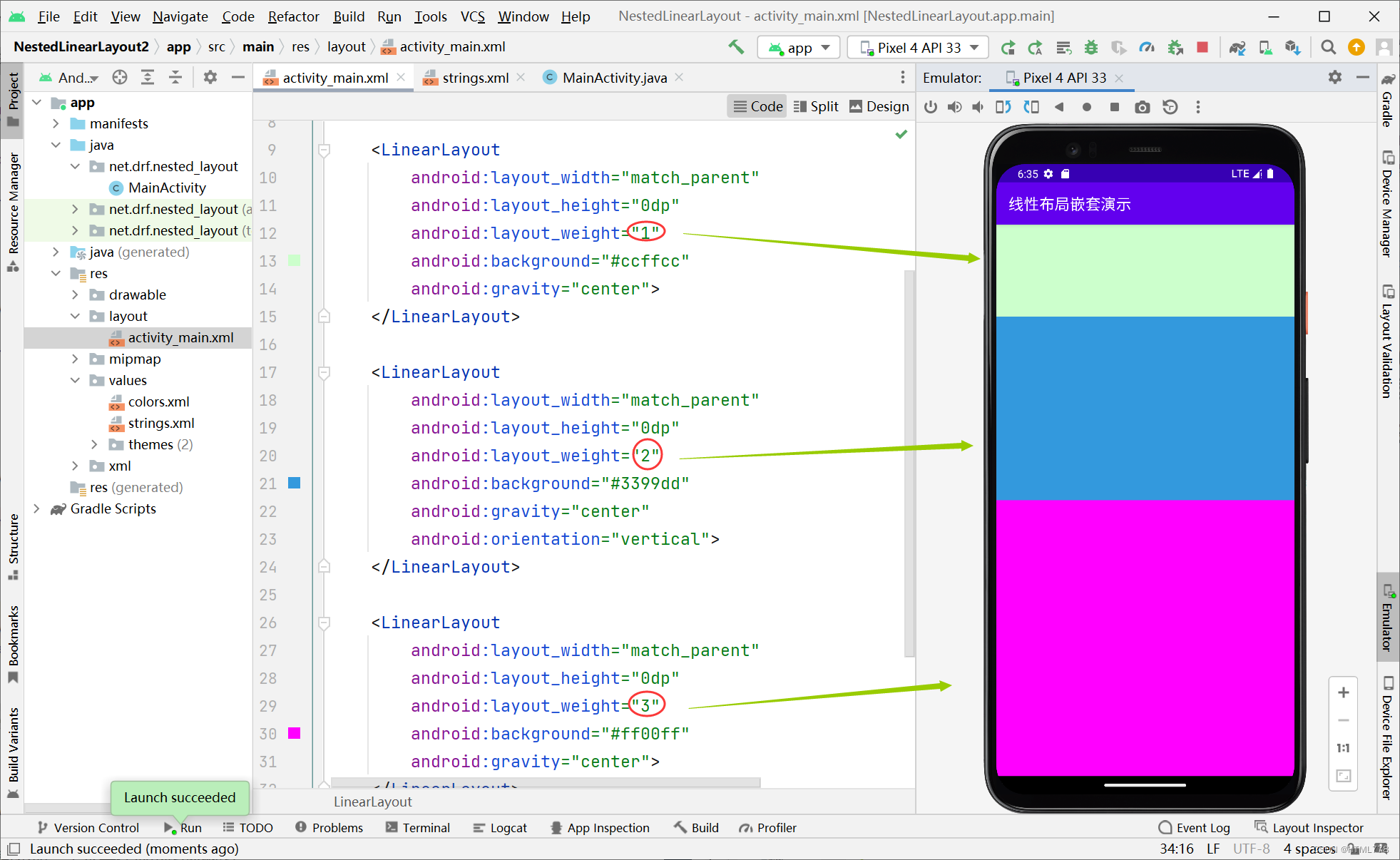Select the Code view mode
This screenshot has width=1400, height=860.
[x=757, y=106]
